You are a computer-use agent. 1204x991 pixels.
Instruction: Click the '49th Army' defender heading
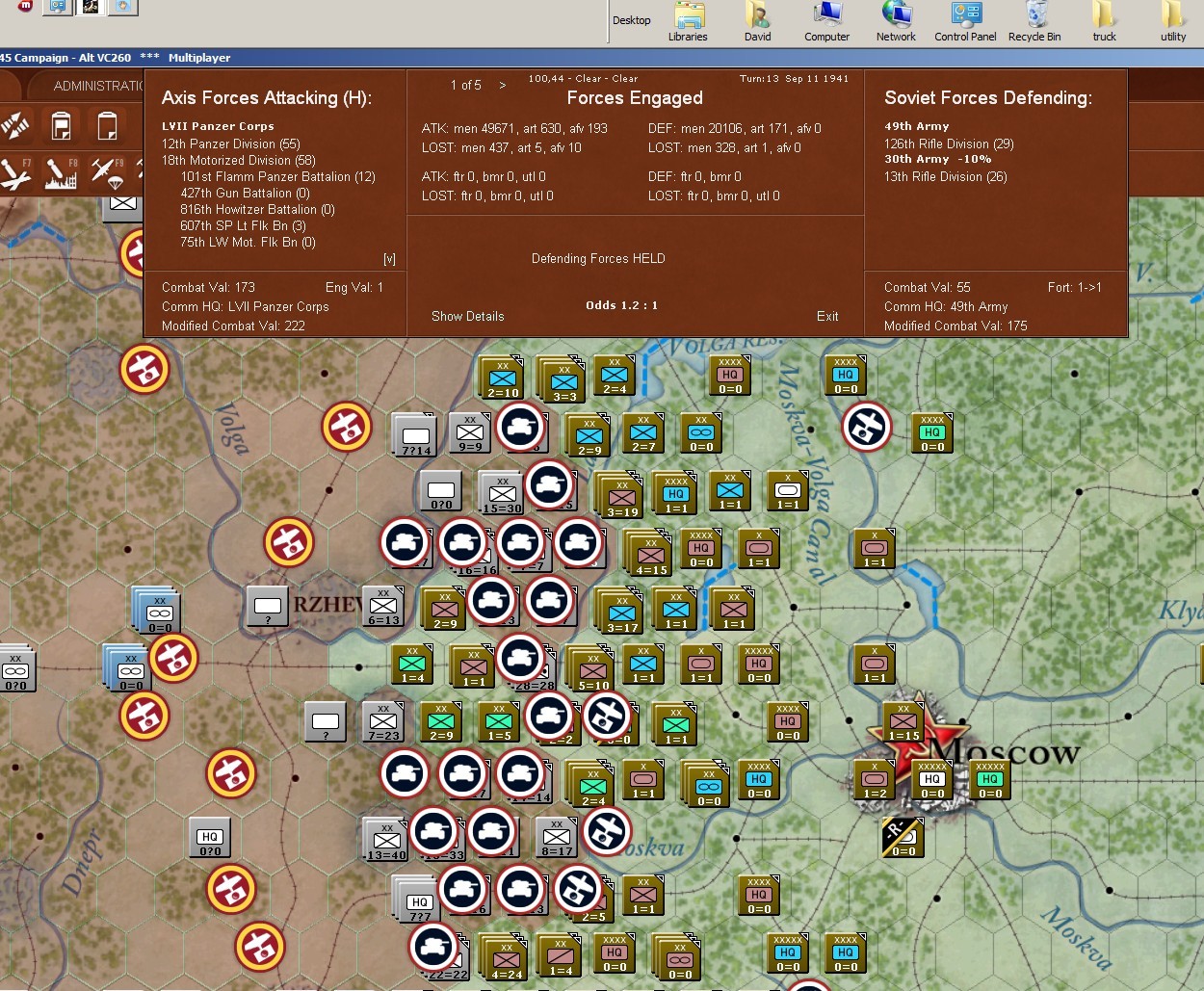[x=917, y=126]
